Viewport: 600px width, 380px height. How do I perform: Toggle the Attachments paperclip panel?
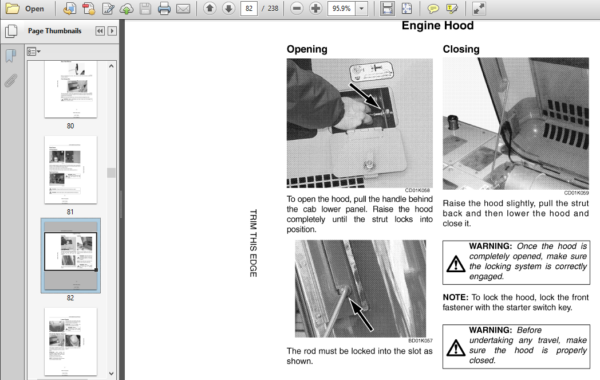tap(11, 81)
